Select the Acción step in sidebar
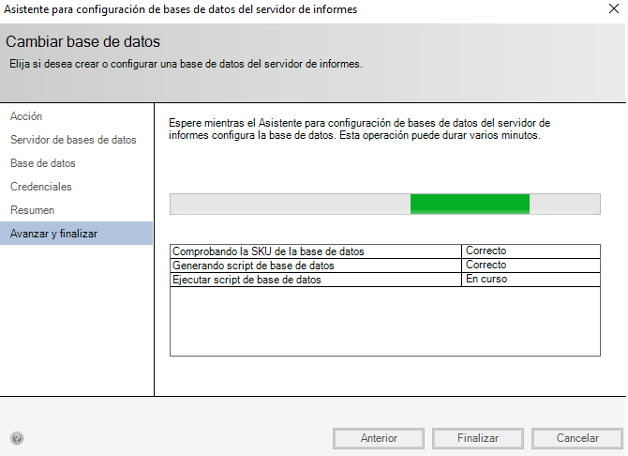The width and height of the screenshot is (628, 456). (x=26, y=117)
